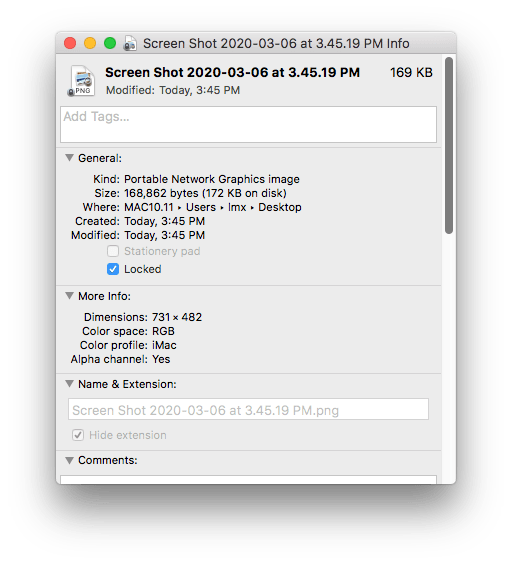Click the bold file name heading
512x564 pixels.
(x=232, y=72)
